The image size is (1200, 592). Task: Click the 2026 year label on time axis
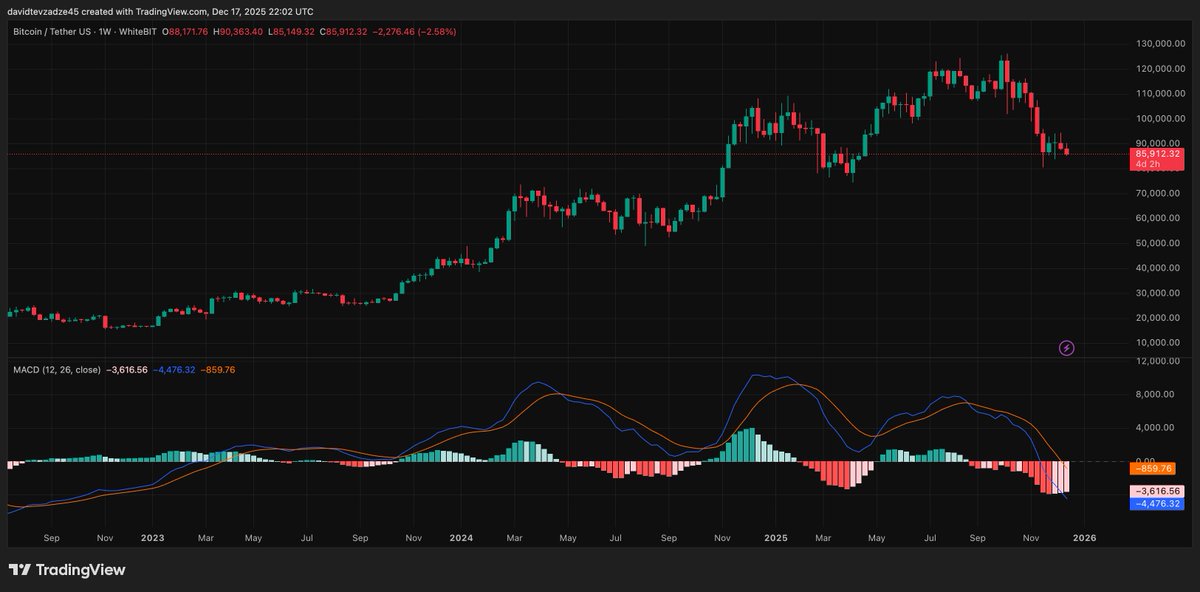click(1084, 537)
